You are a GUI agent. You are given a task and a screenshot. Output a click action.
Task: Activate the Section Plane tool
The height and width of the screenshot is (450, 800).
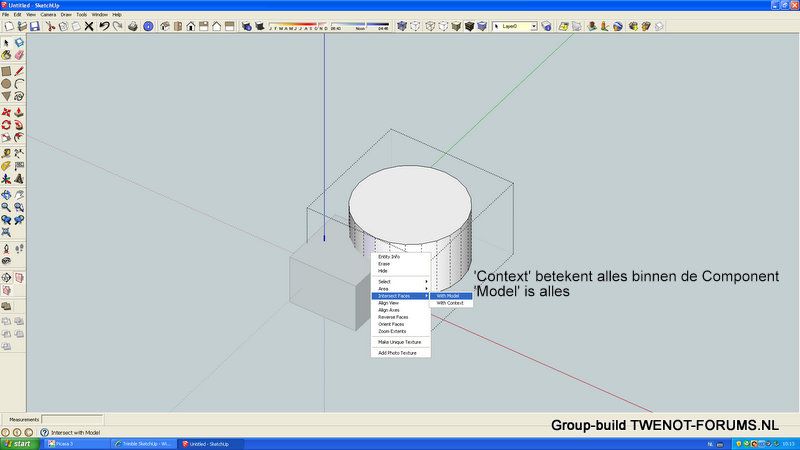click(6, 278)
